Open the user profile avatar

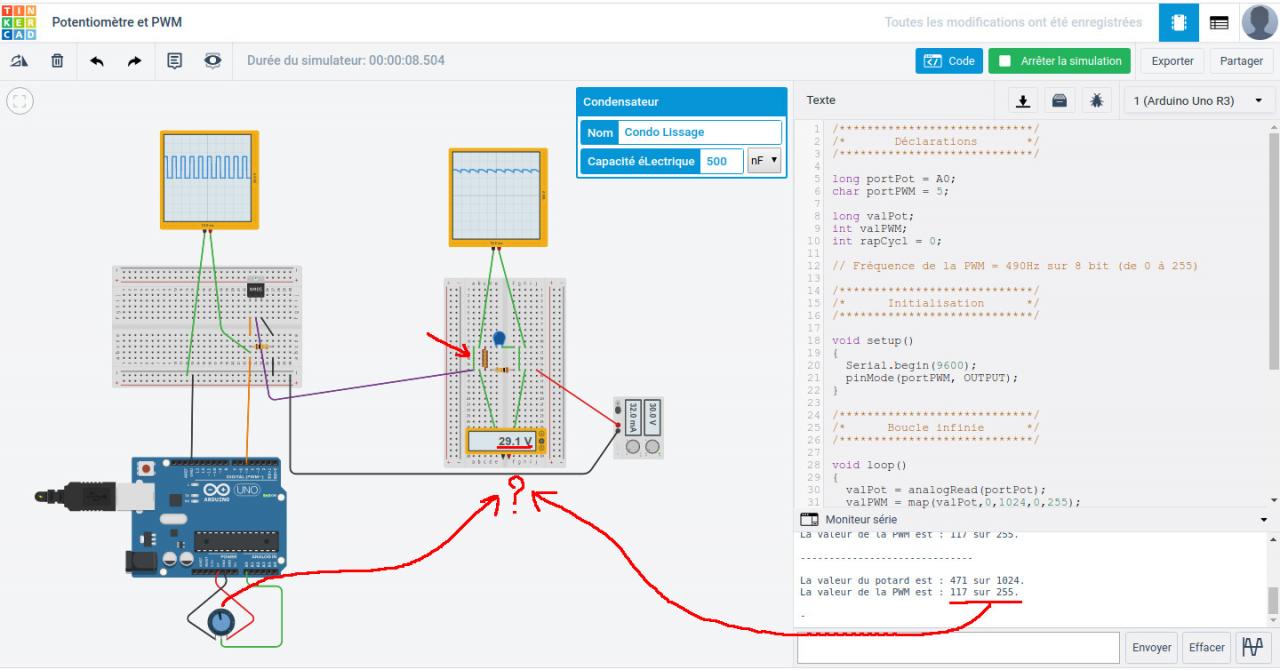click(1259, 22)
